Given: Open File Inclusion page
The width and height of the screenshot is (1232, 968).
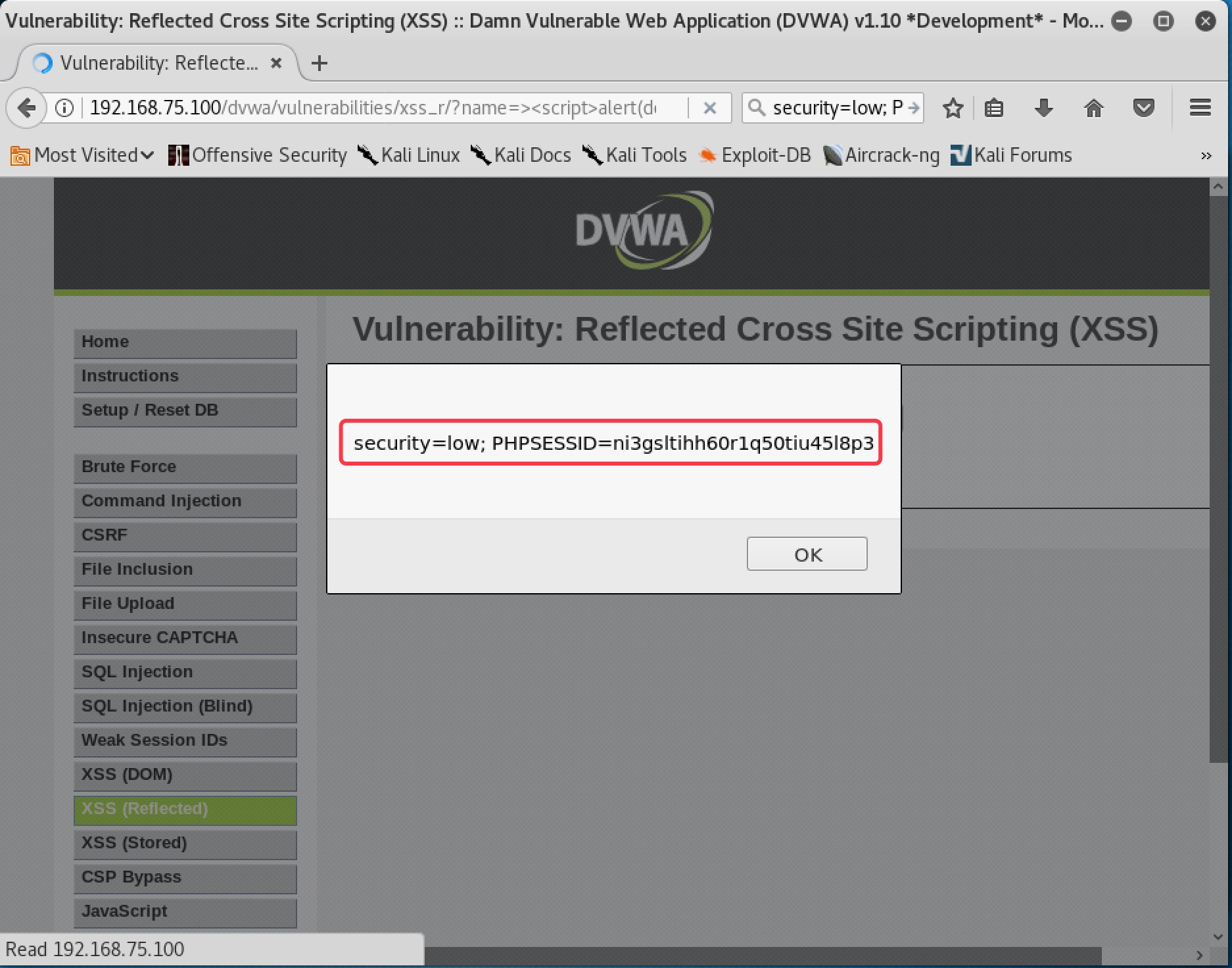Looking at the screenshot, I should tap(185, 570).
